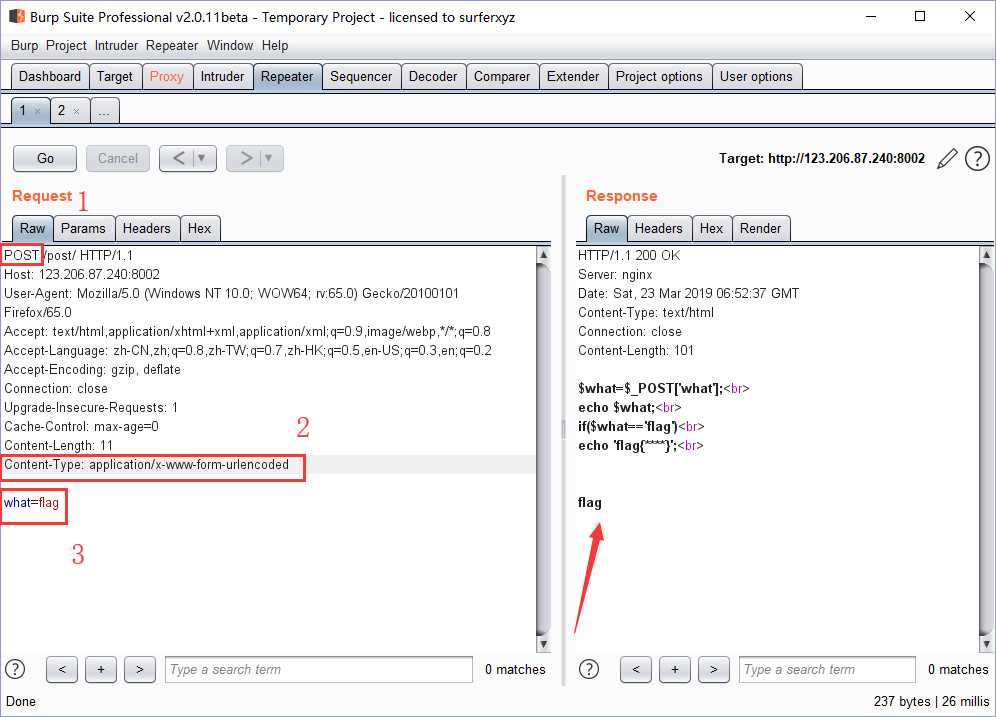Open the Intruder menu

116,46
